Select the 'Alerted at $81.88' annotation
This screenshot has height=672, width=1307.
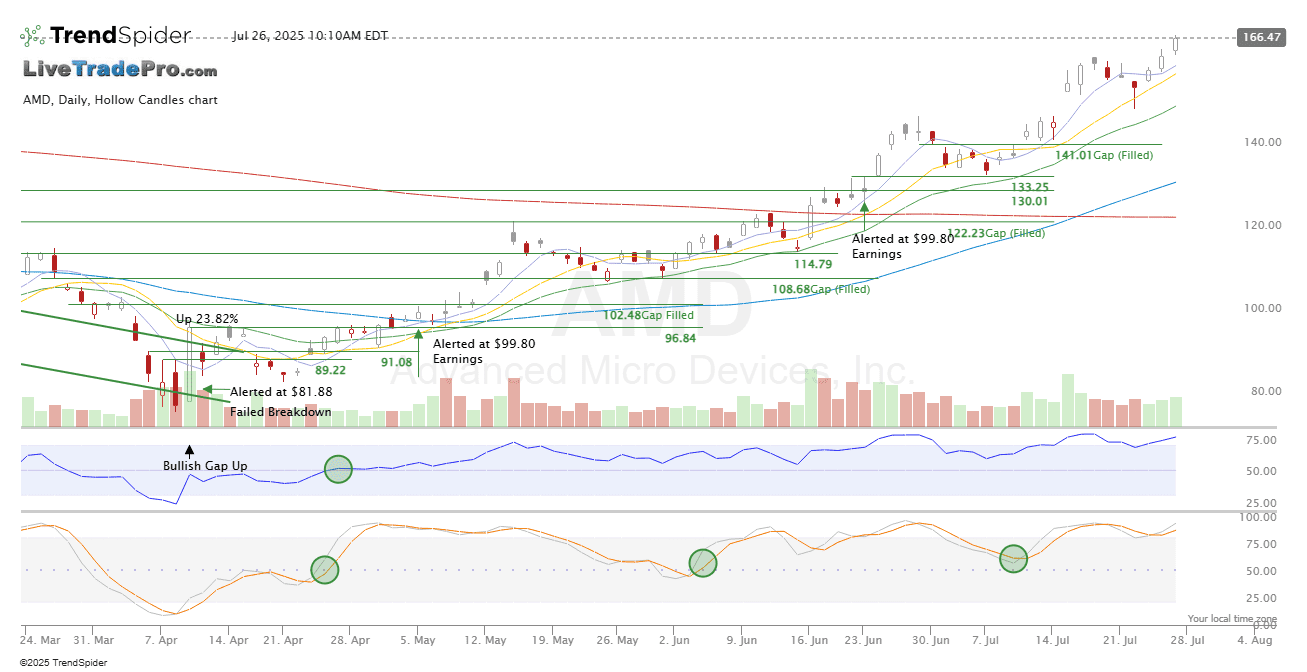[281, 392]
